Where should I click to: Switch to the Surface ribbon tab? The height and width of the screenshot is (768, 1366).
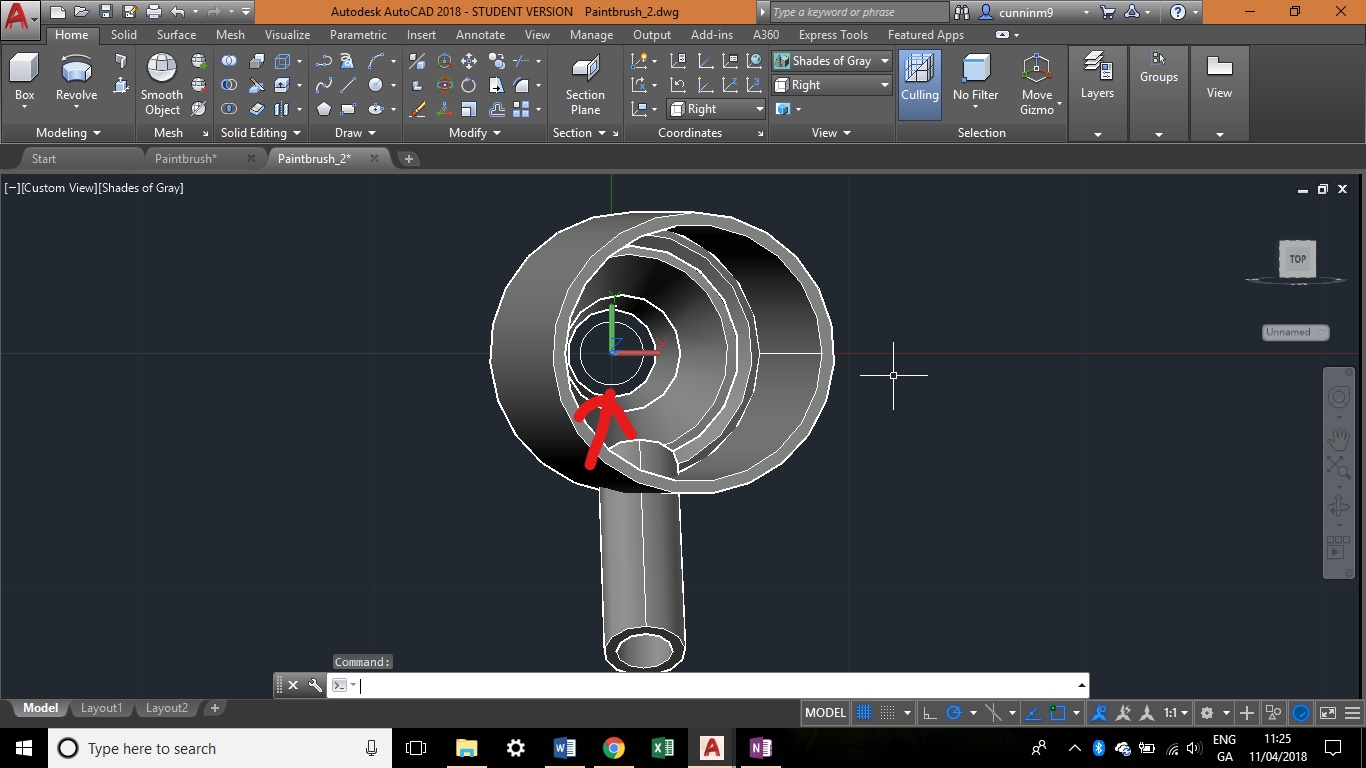tap(176, 34)
